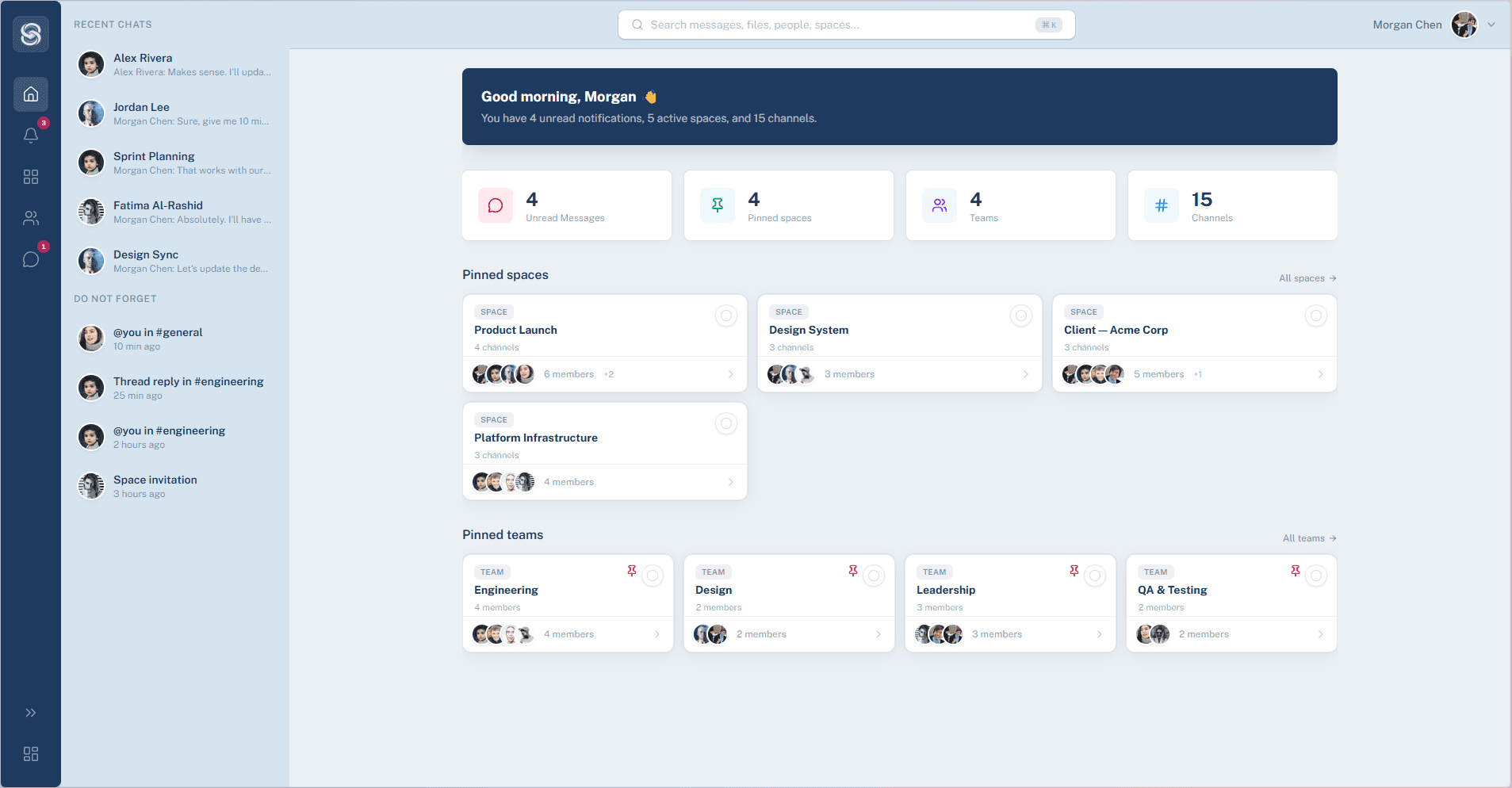The height and width of the screenshot is (788, 1512).
Task: Open Sprint Planning chat
Action: pyautogui.click(x=175, y=163)
